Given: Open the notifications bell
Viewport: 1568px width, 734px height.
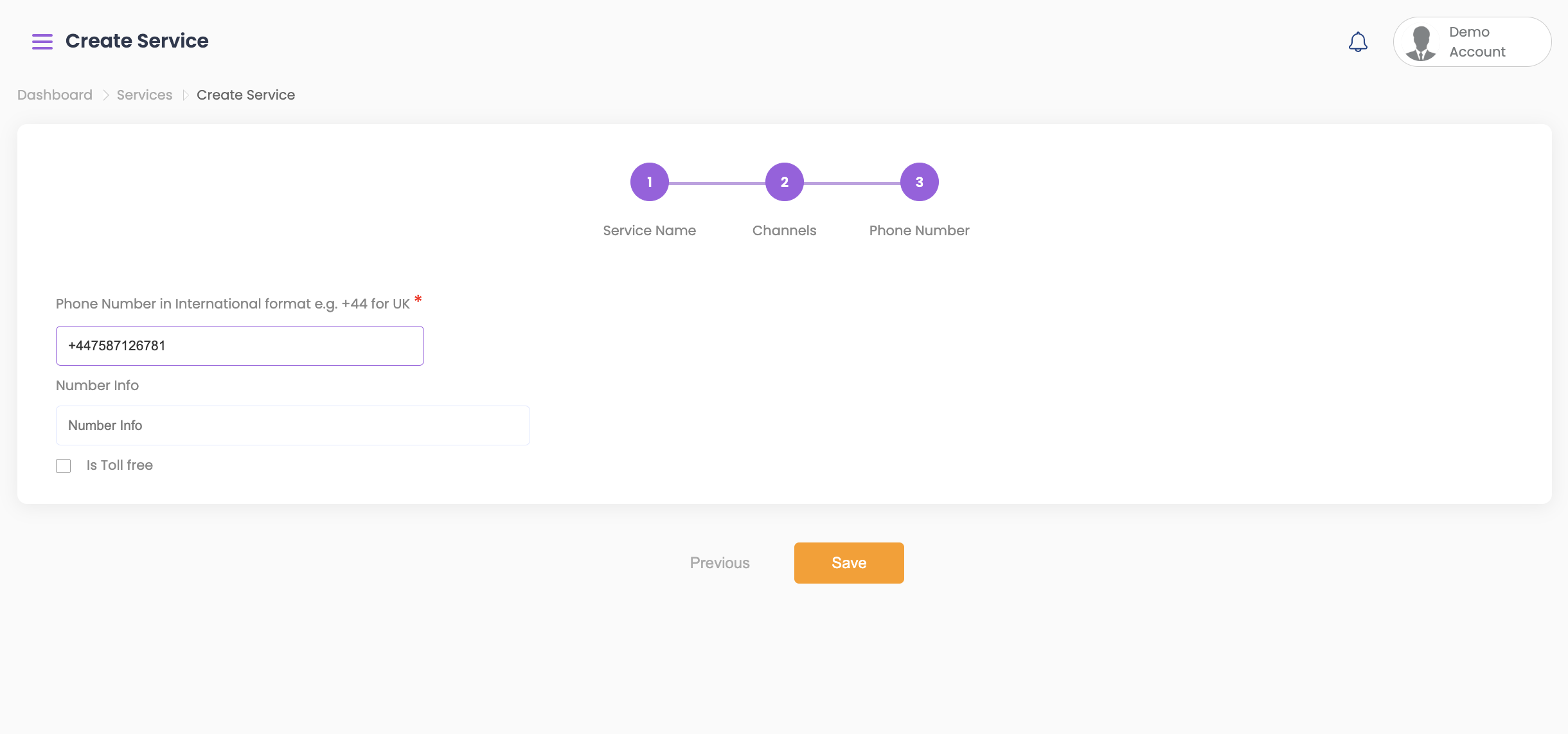Looking at the screenshot, I should point(1357,42).
